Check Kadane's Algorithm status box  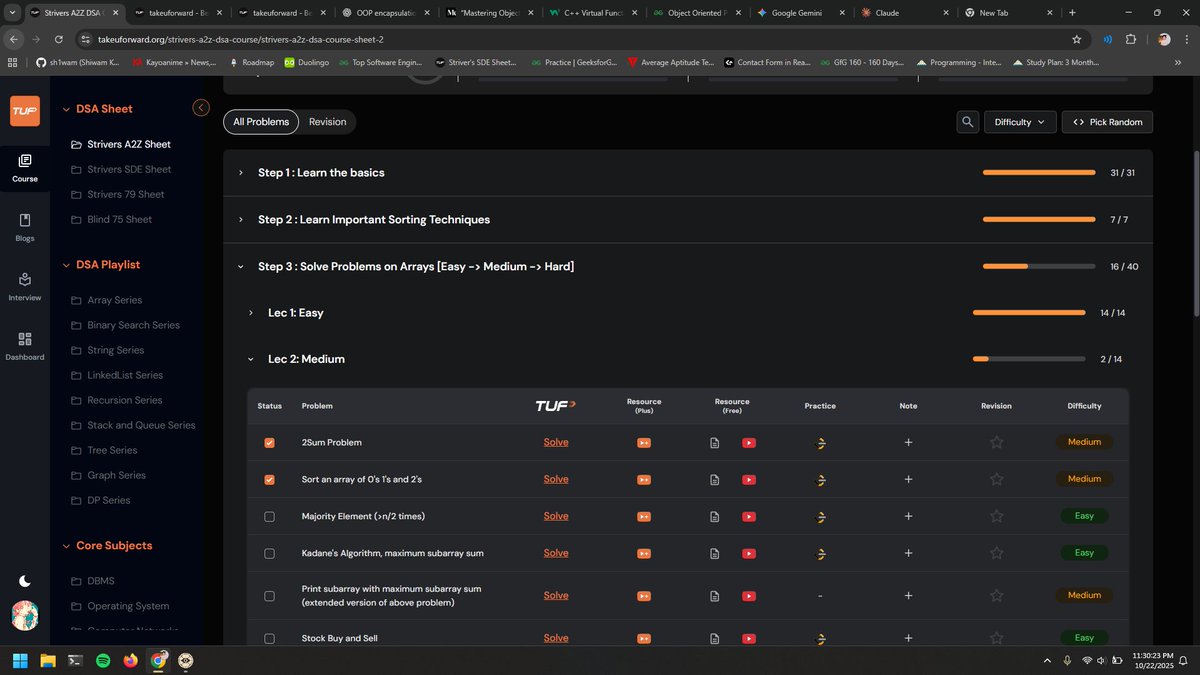point(269,554)
